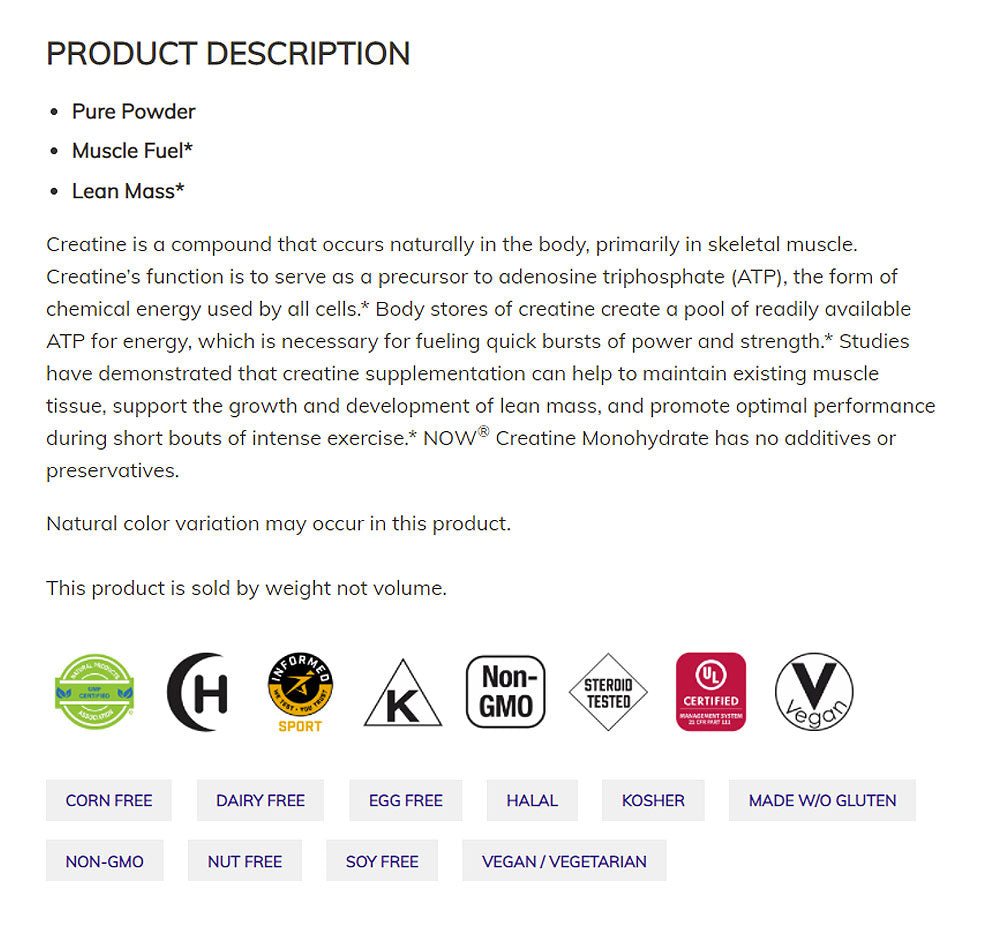Select the EGG FREE tag
1000x927 pixels.
coord(406,800)
